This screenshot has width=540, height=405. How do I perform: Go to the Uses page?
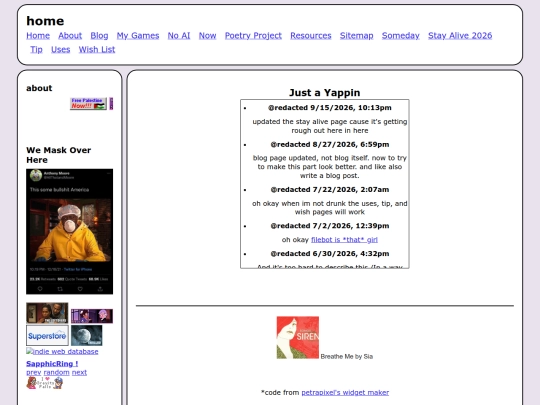[x=61, y=50]
